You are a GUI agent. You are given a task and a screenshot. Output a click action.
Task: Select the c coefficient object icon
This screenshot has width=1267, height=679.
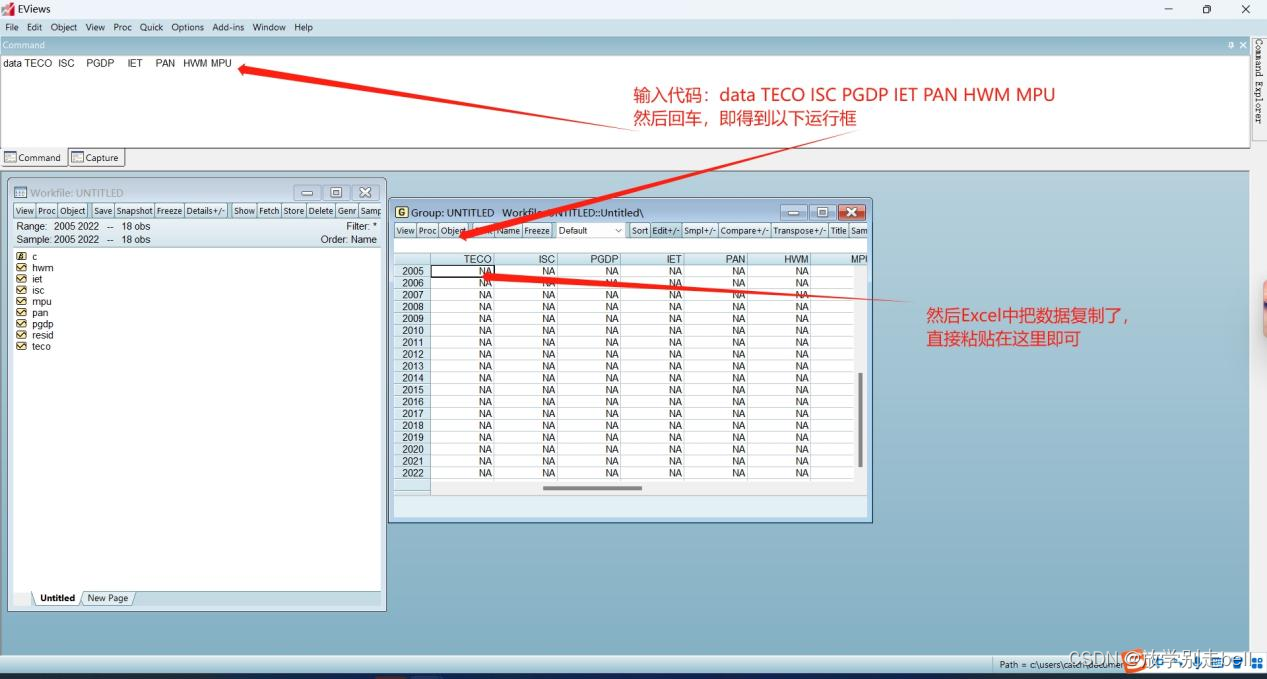pos(21,257)
